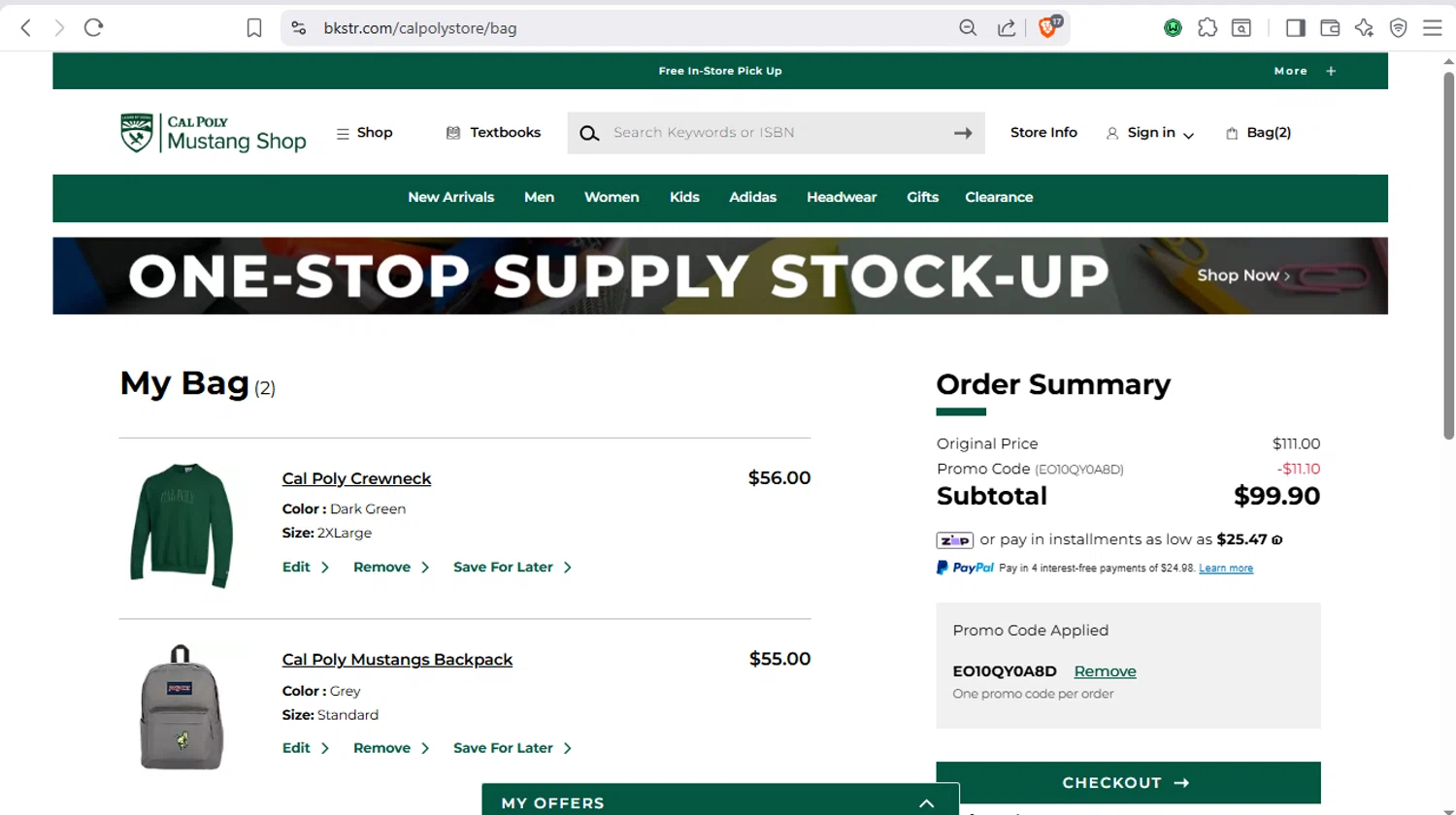The image size is (1456, 815).
Task: Open Cal Poly Mustangs Backpack link
Action: pos(397,659)
